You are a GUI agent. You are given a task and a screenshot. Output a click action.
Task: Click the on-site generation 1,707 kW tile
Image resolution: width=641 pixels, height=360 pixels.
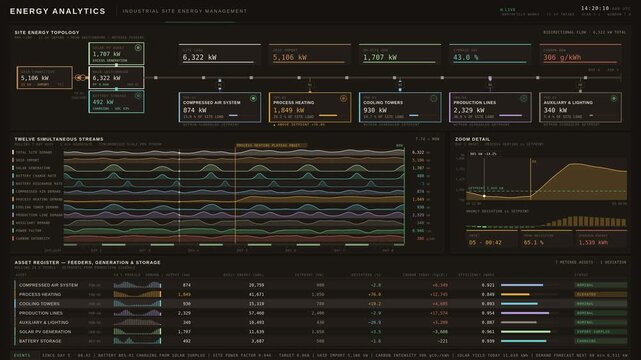400,54
